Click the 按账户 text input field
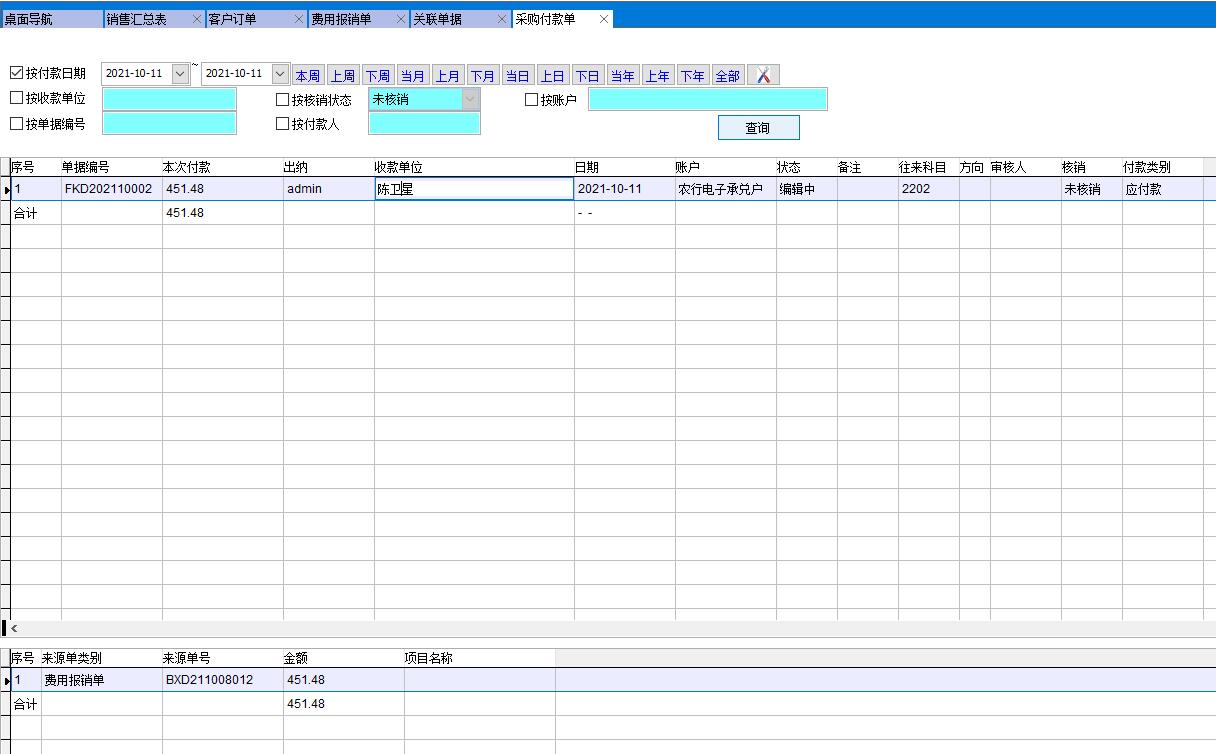 point(707,99)
